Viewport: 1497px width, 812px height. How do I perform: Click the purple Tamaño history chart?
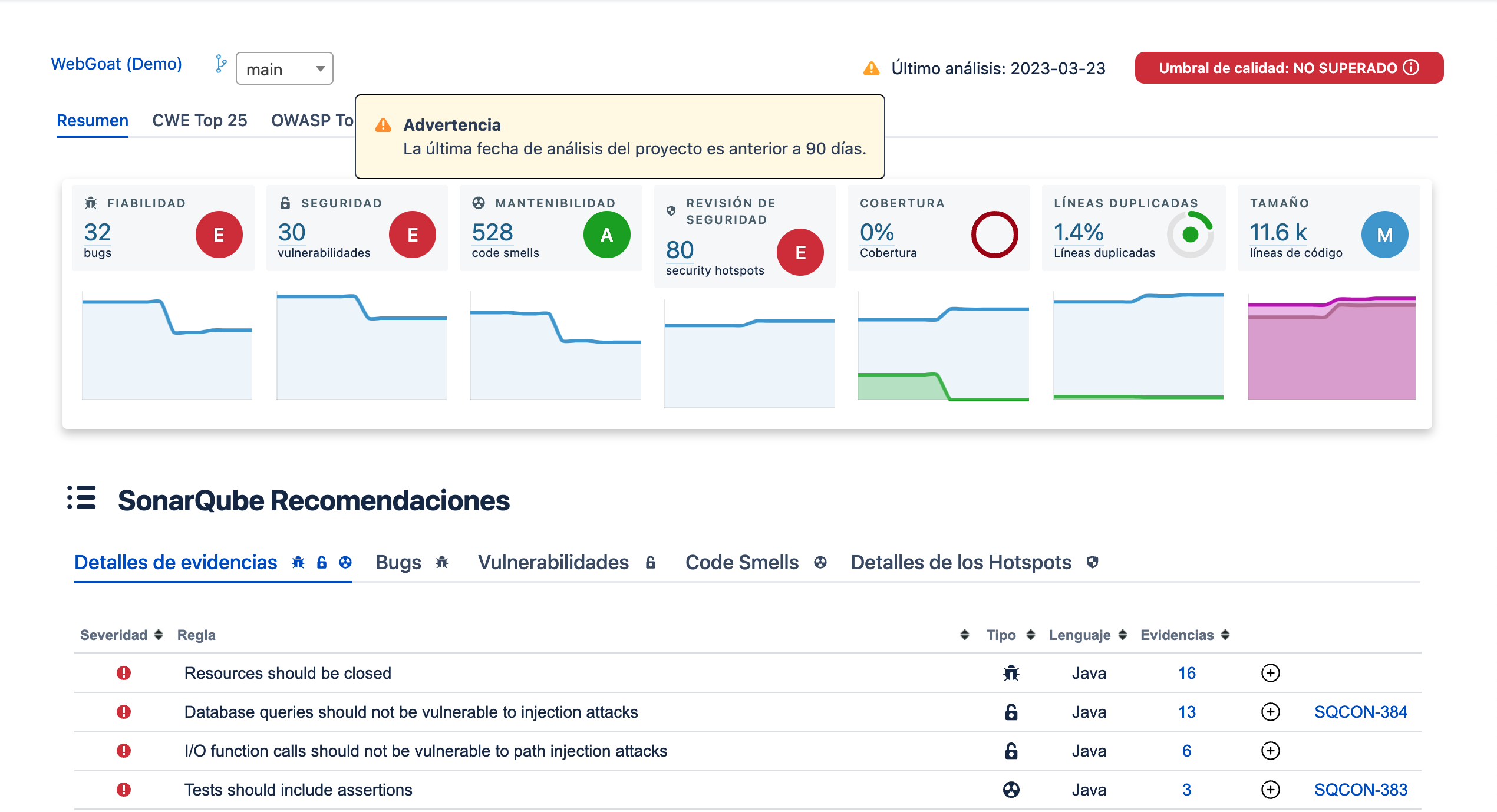coord(1331,346)
